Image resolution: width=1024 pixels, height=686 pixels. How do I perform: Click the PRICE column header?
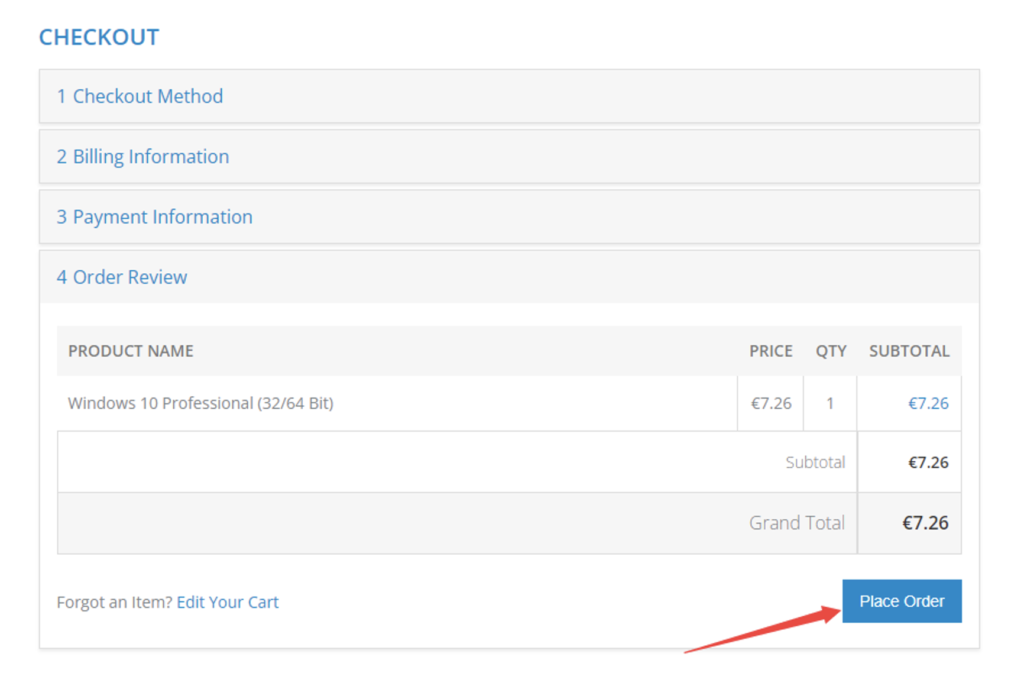(x=771, y=351)
